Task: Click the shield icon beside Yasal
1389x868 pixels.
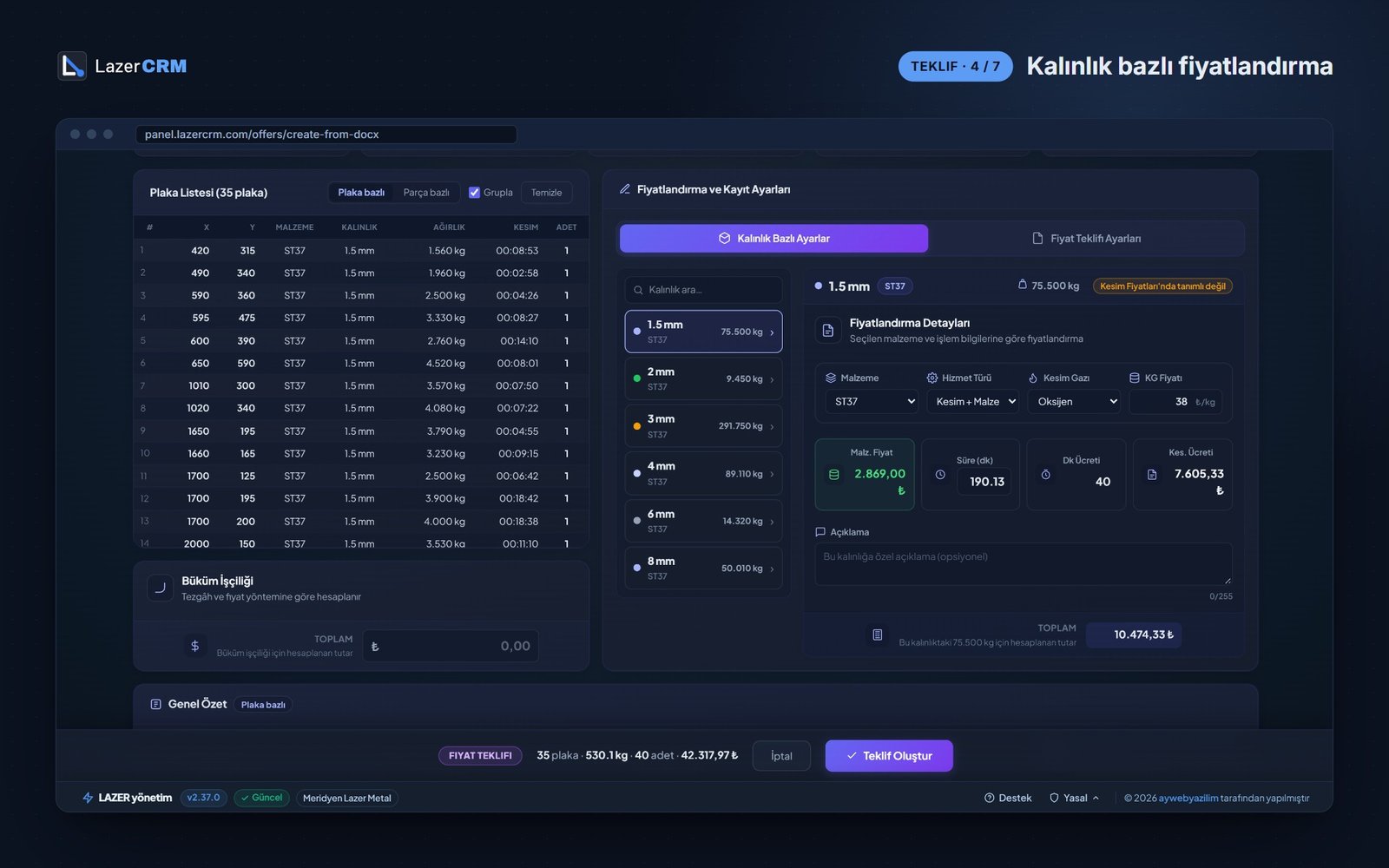Action: [1054, 798]
